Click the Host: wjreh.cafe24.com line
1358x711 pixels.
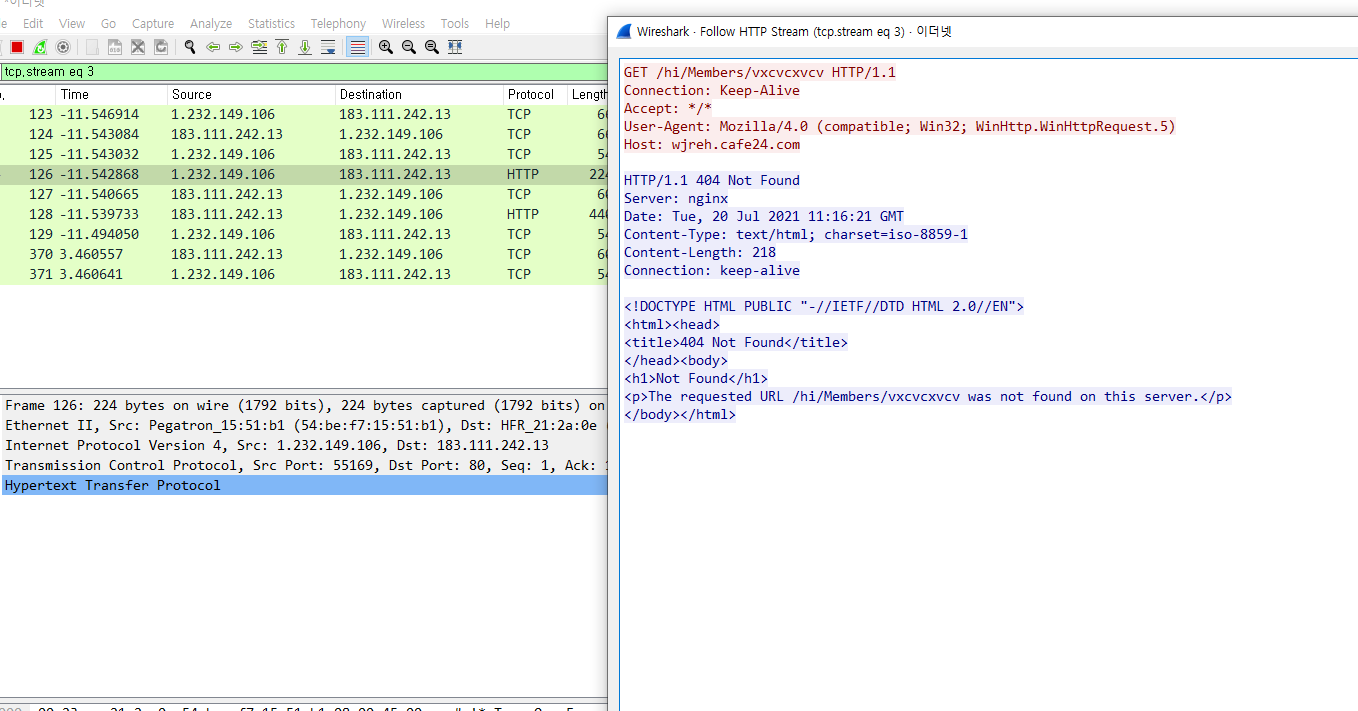pyautogui.click(x=712, y=144)
